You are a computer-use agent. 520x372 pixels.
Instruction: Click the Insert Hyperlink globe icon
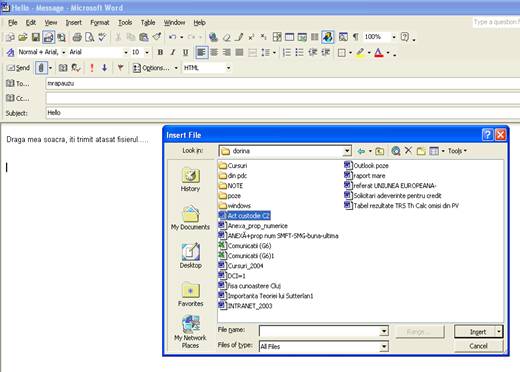[213, 37]
